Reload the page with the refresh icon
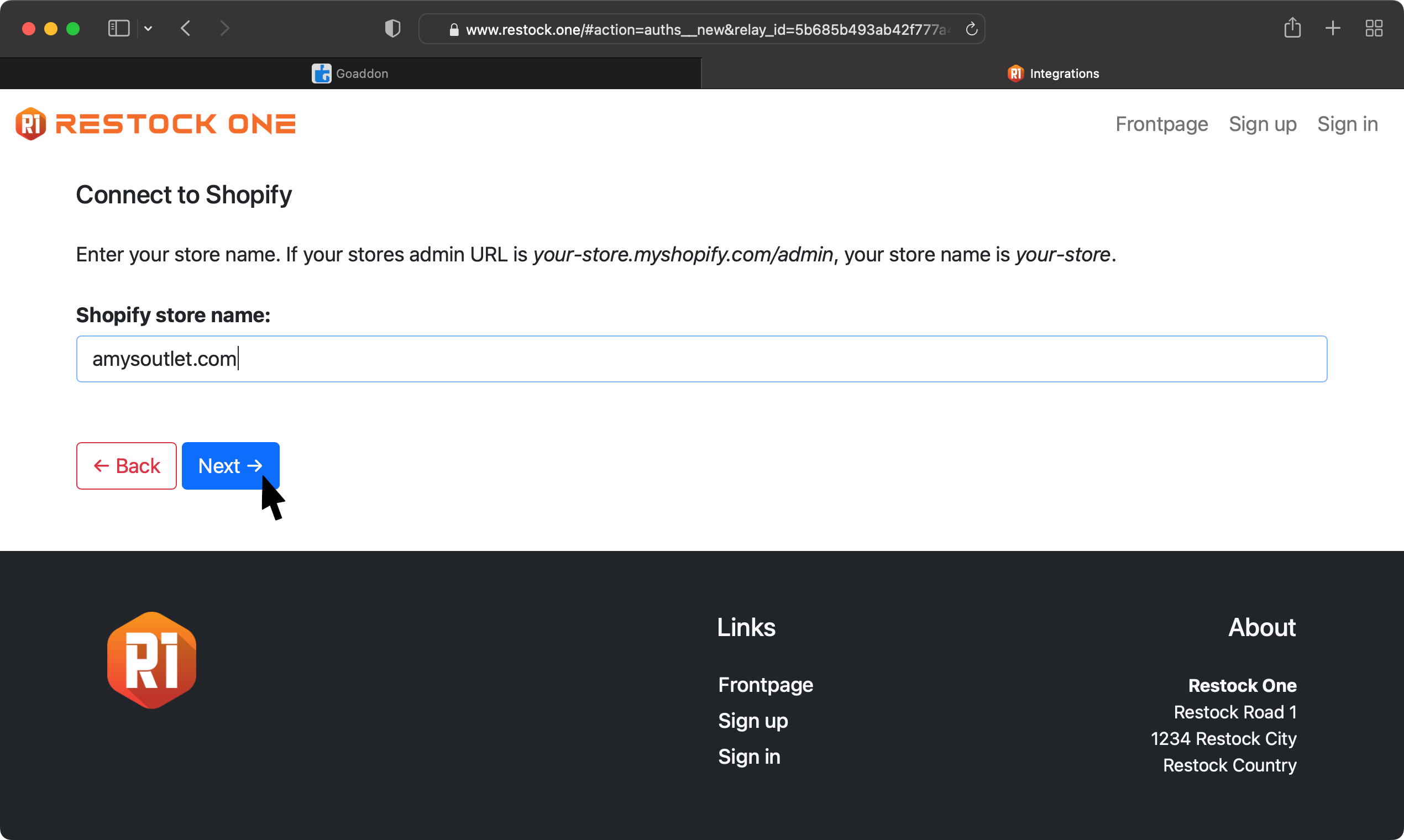 point(972,29)
